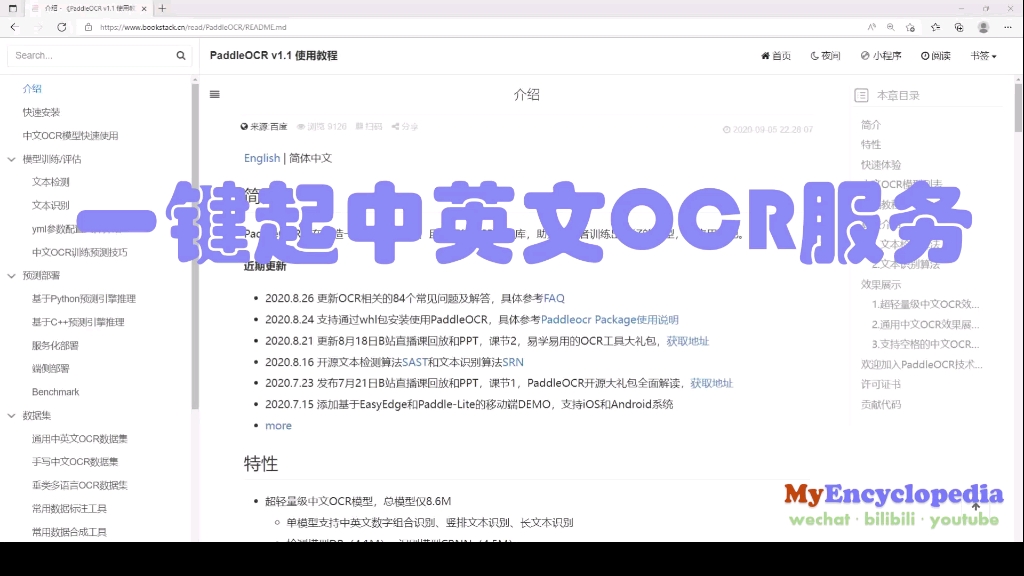Toggle the sidebar with hamburger icon
The height and width of the screenshot is (576, 1024).
click(214, 95)
